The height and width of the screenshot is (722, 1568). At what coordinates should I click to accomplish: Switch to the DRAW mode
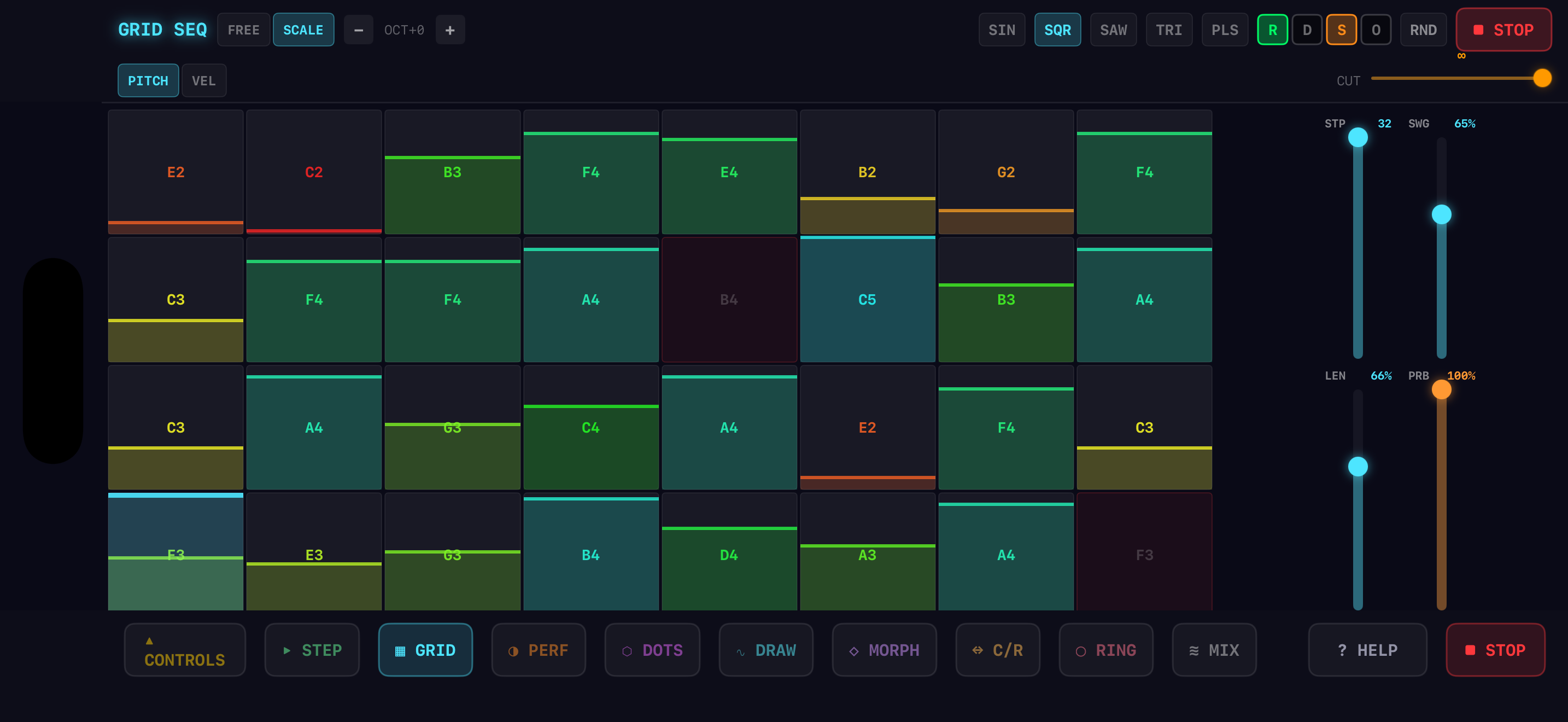(767, 650)
